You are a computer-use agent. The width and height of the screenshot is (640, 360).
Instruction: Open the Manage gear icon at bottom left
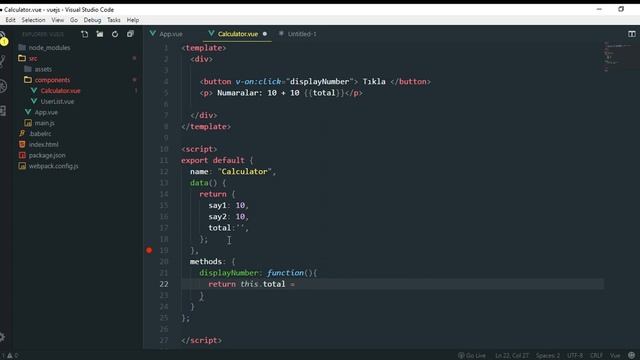click(x=2, y=337)
